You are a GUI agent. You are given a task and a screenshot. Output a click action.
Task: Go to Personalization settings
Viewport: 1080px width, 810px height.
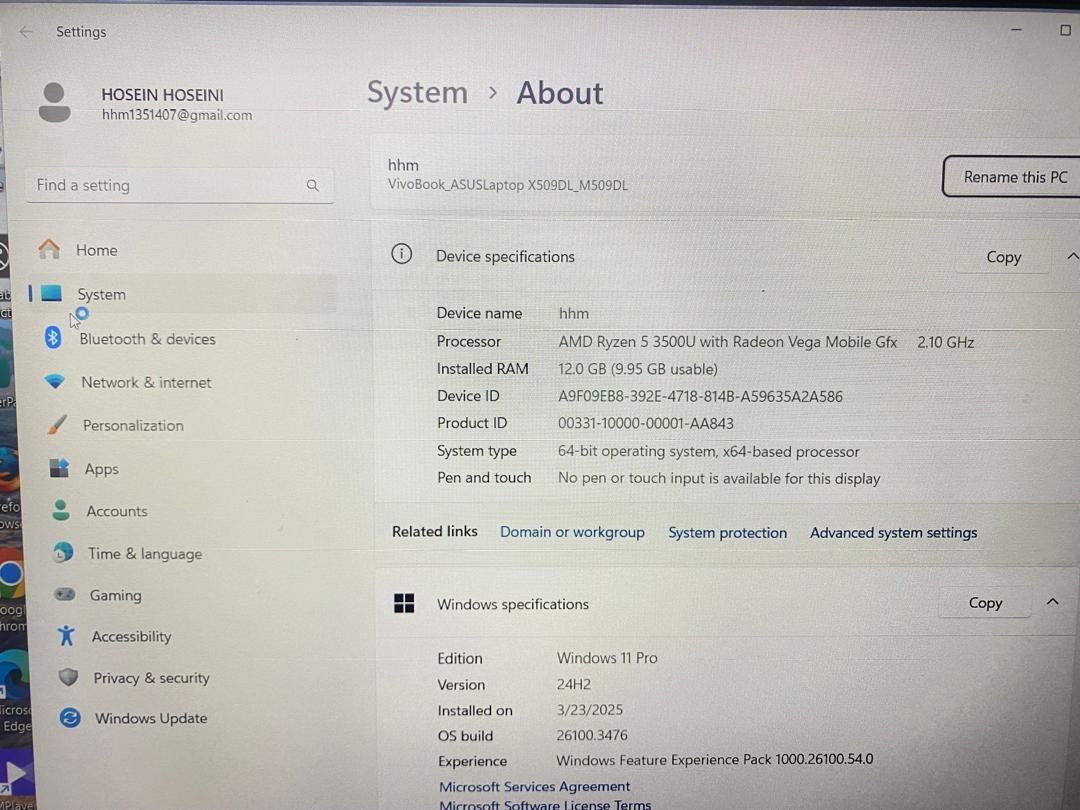(133, 426)
